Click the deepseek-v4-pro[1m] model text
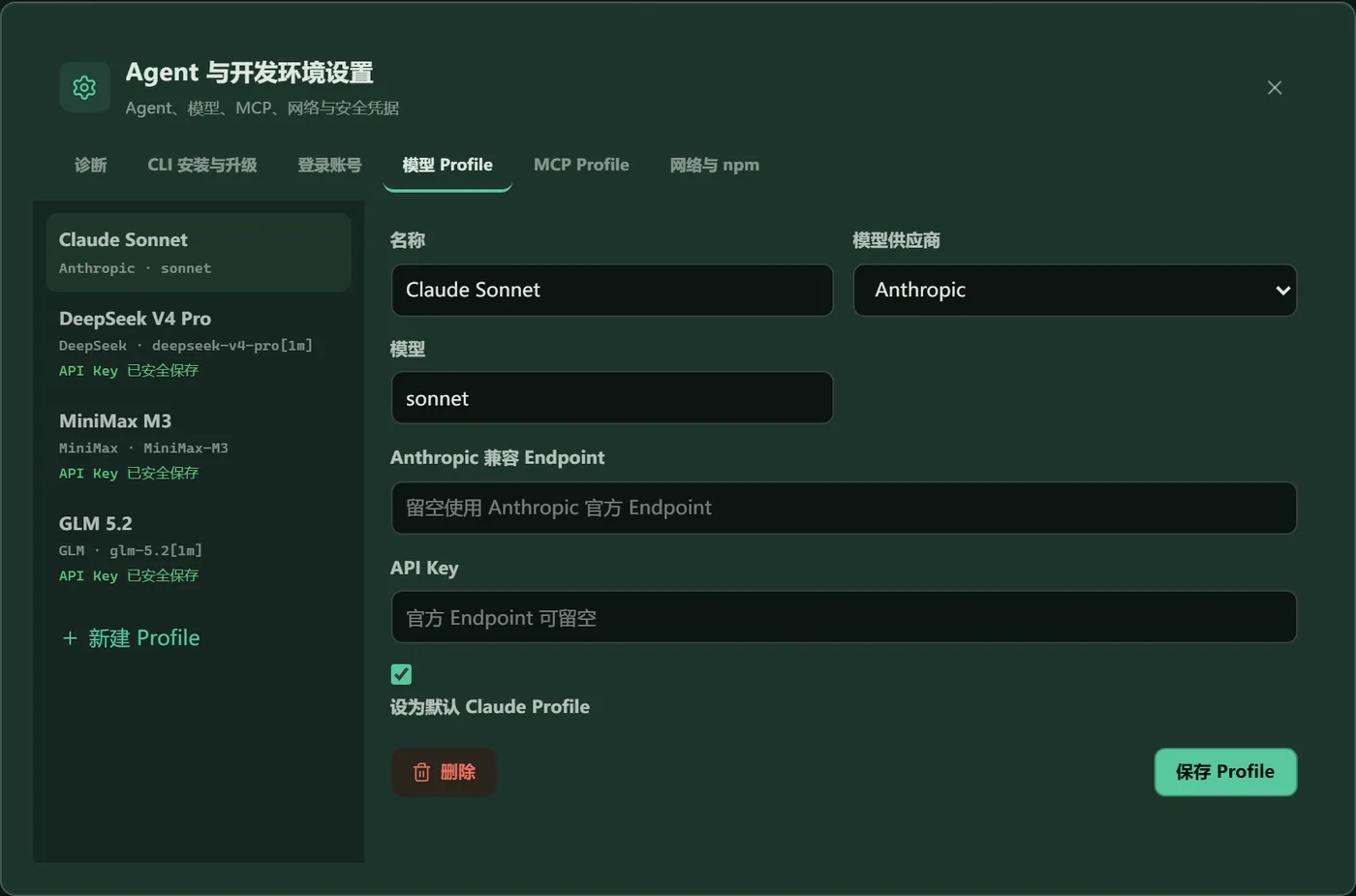This screenshot has width=1356, height=896. click(232, 346)
